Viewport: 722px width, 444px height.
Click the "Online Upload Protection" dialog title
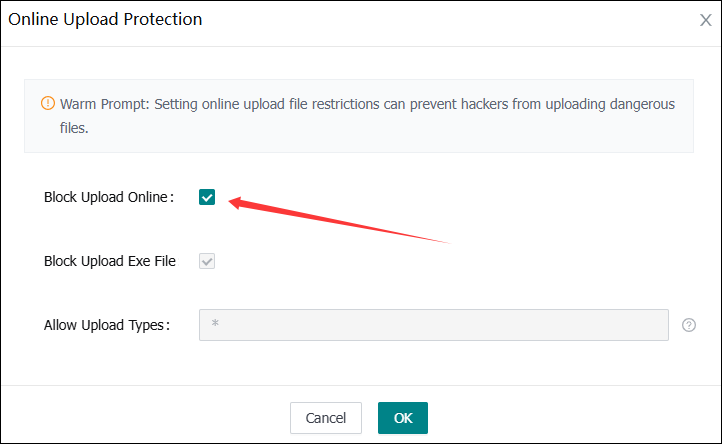(105, 19)
